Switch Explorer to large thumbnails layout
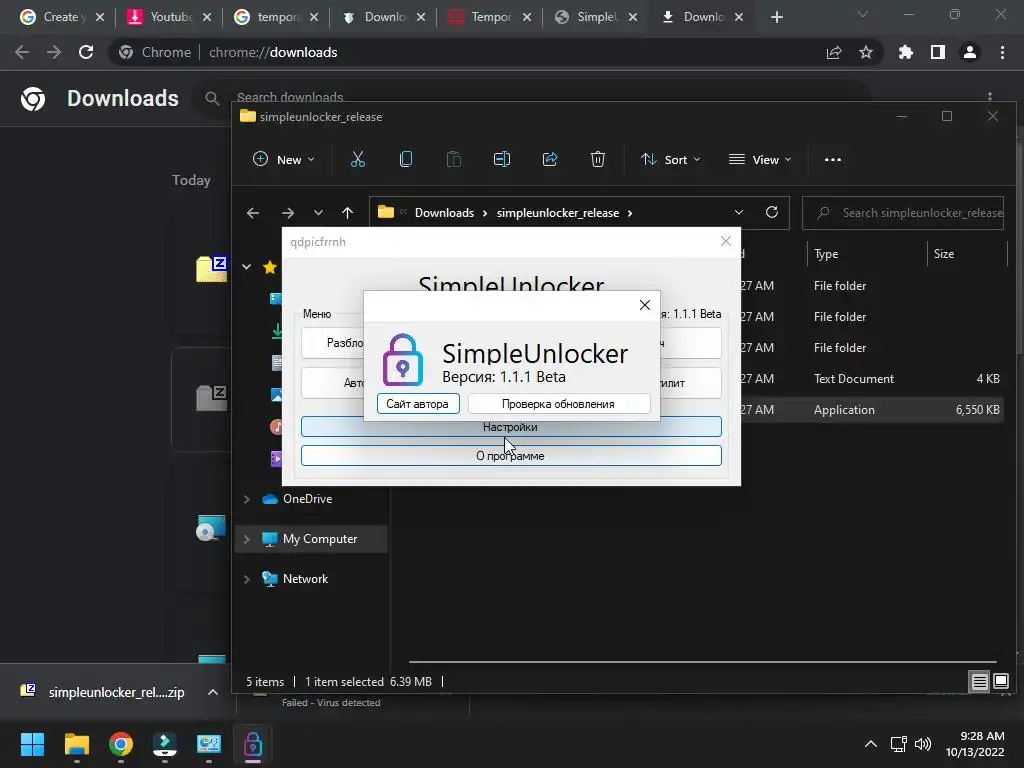The width and height of the screenshot is (1024, 768). click(1000, 682)
